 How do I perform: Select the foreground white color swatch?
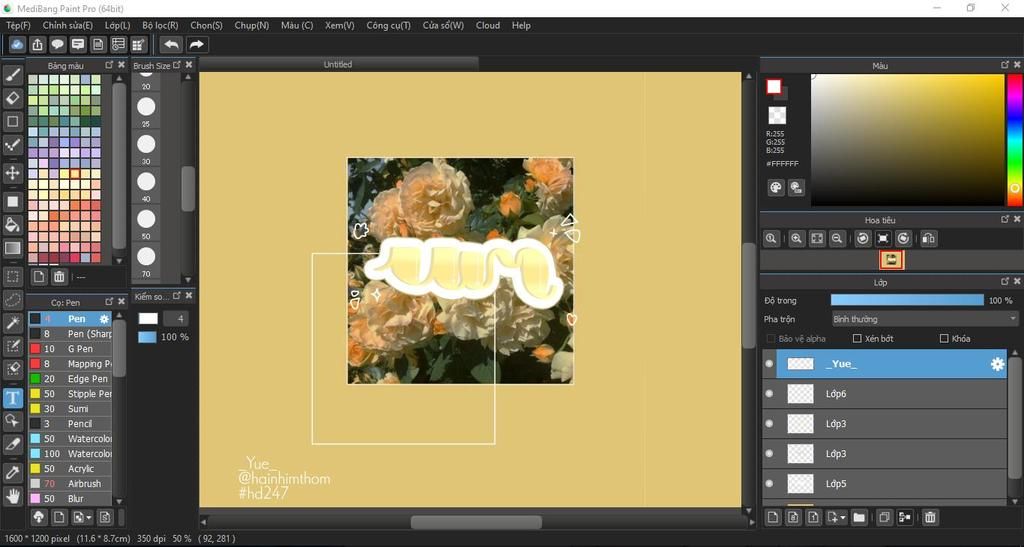coord(774,86)
